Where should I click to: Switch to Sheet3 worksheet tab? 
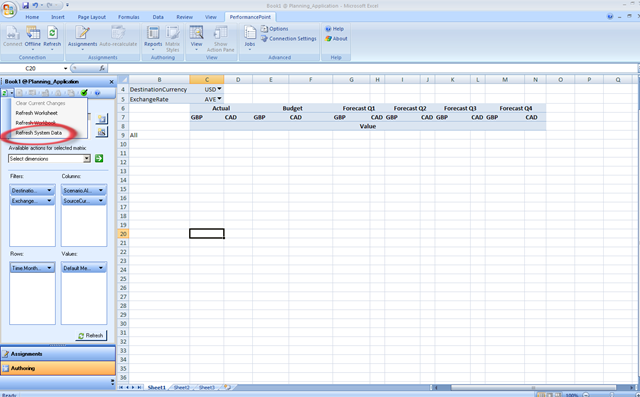point(207,387)
